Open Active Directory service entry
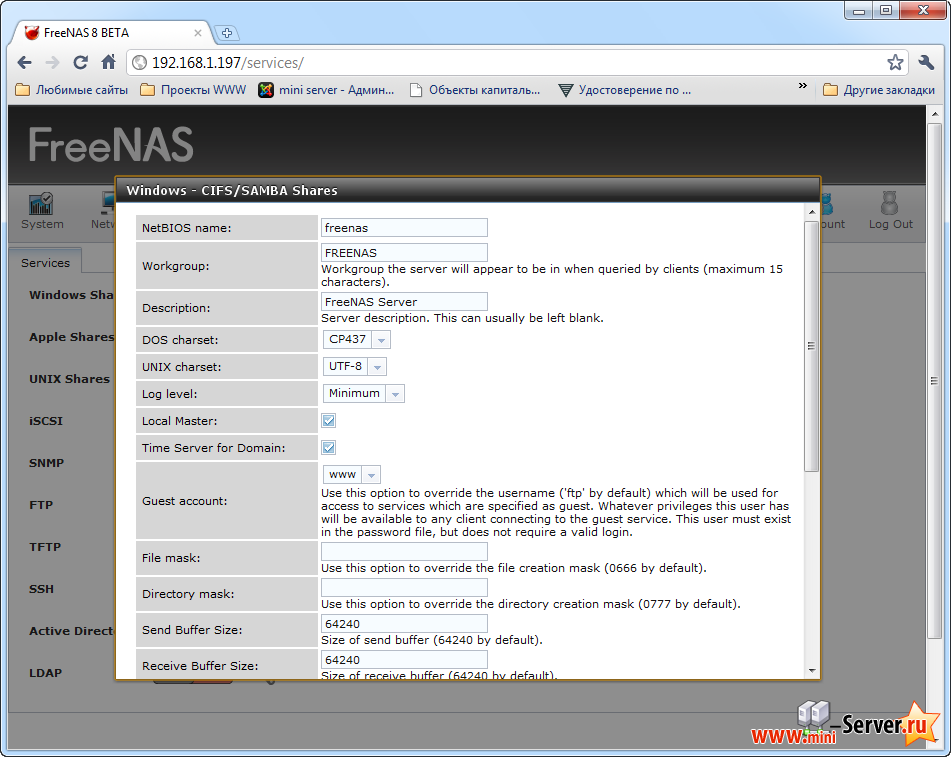Screen dimensions: 951x757 coord(72,631)
